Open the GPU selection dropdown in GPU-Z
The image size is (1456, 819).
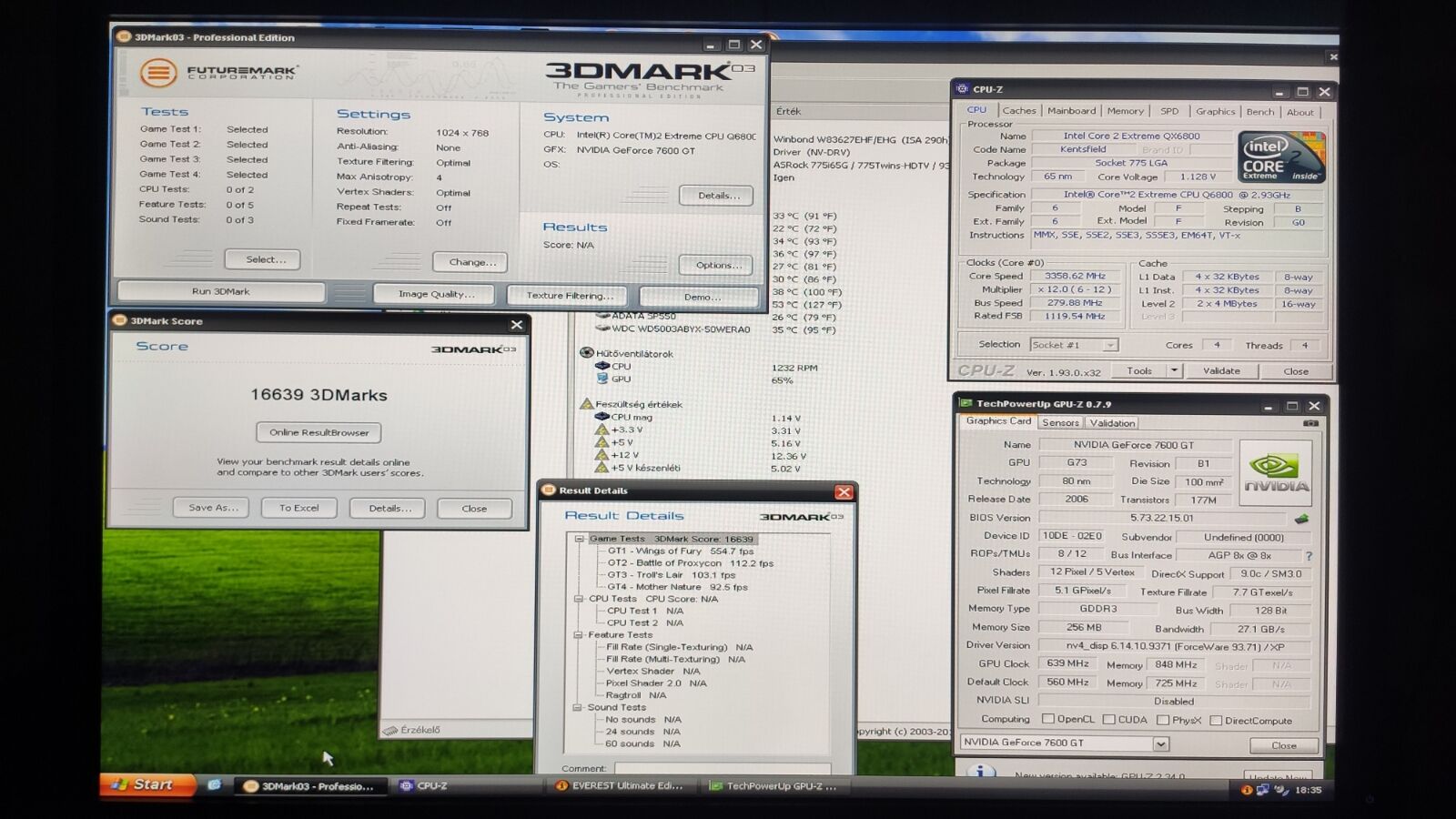point(1160,744)
